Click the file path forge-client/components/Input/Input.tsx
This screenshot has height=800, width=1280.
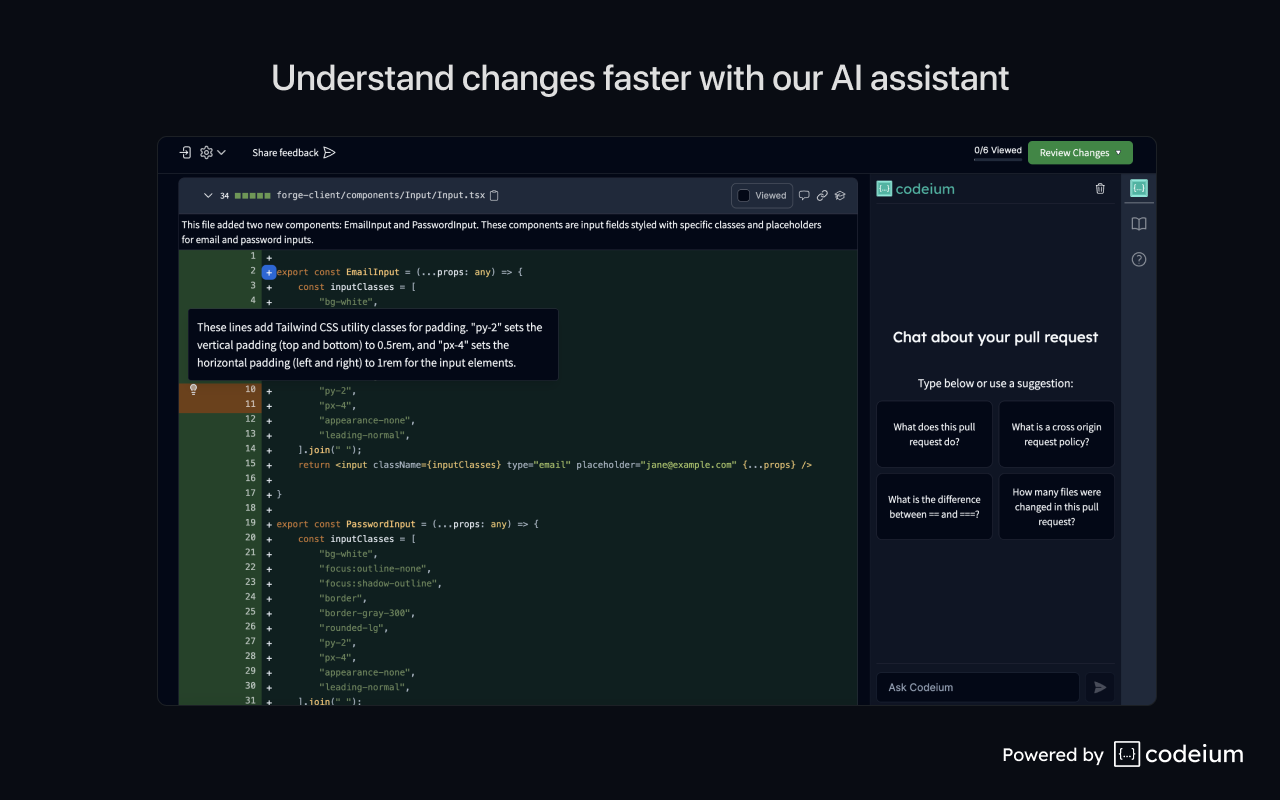click(381, 195)
